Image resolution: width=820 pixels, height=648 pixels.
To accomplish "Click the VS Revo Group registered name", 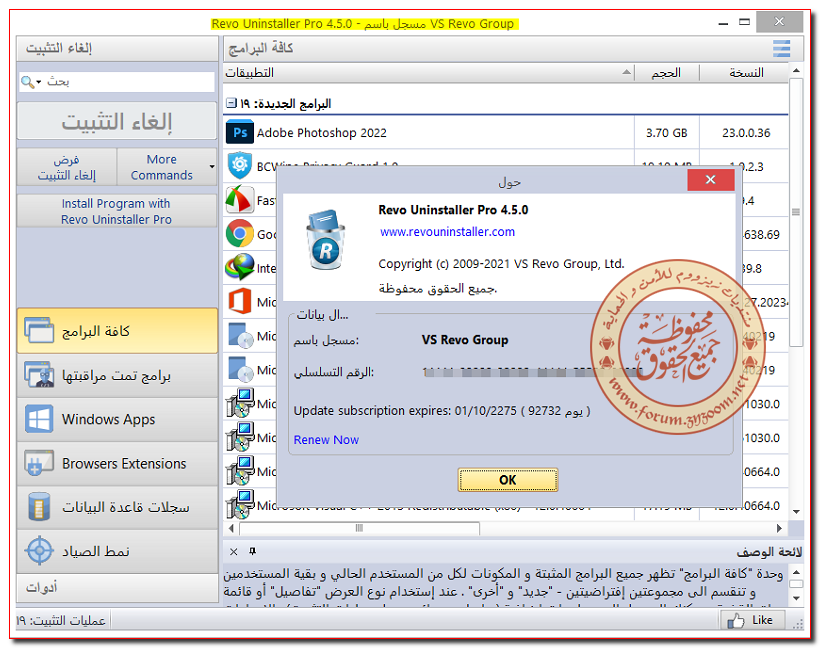I will pos(465,340).
